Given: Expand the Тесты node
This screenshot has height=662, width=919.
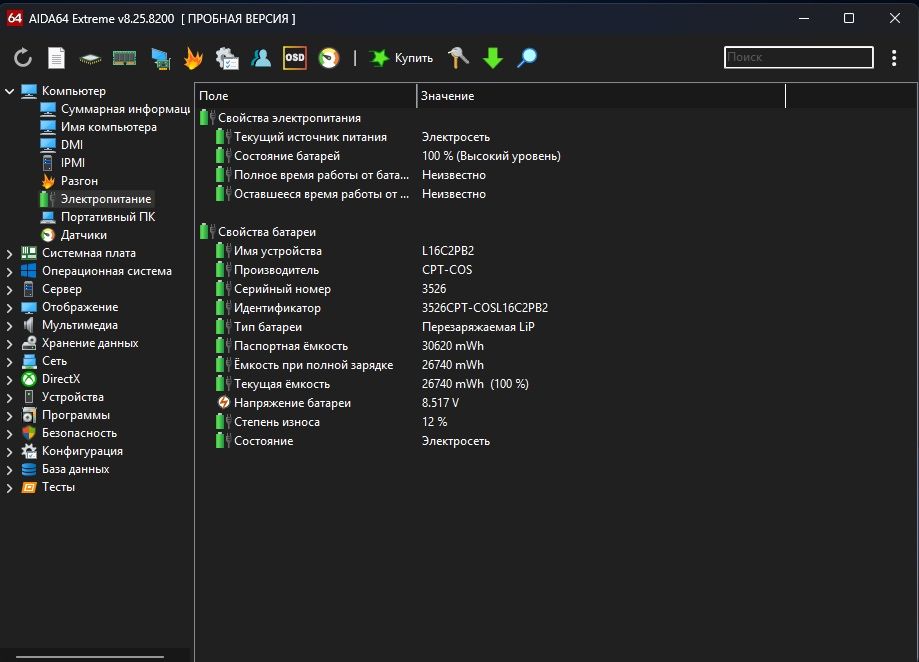Looking at the screenshot, I should point(9,488).
